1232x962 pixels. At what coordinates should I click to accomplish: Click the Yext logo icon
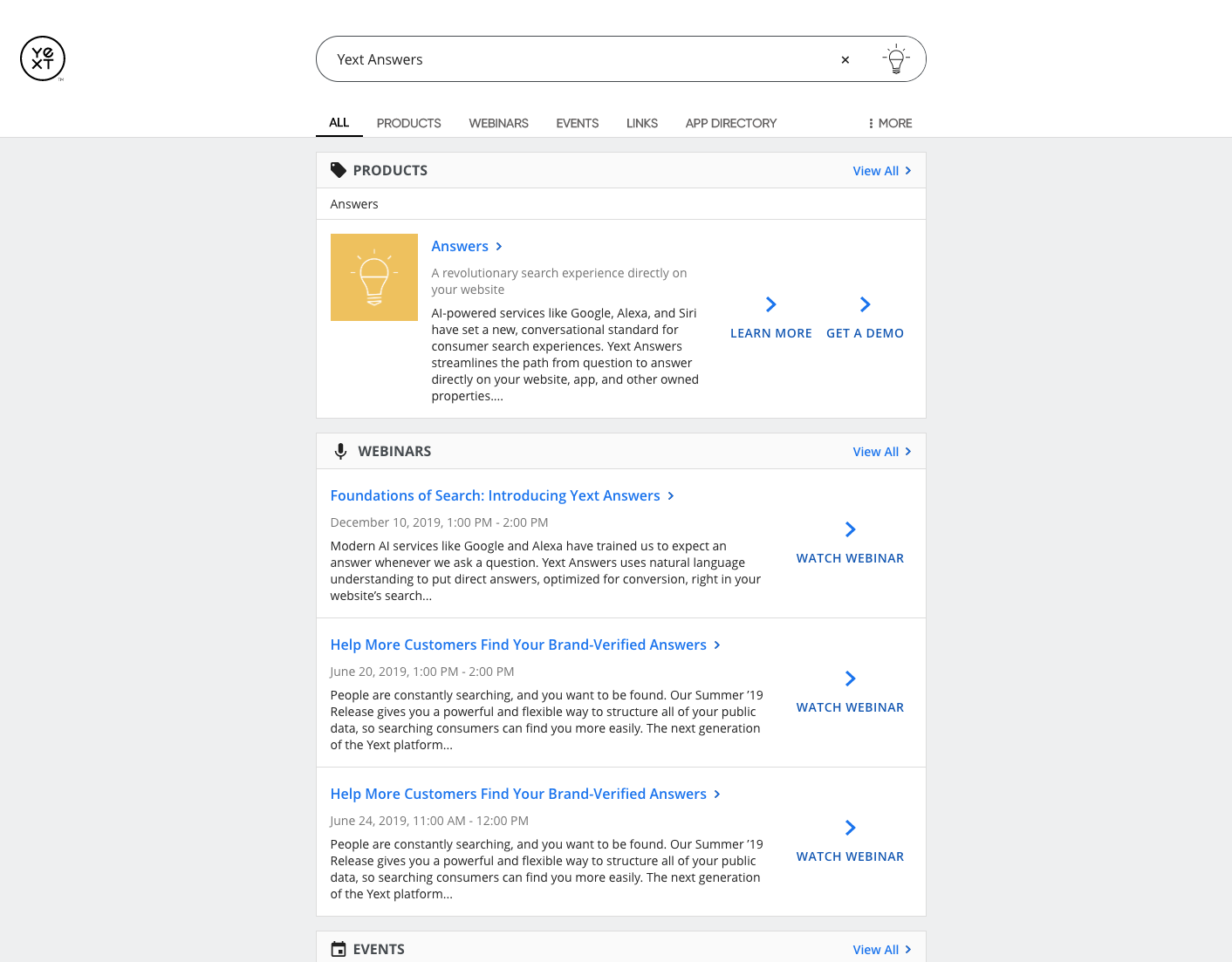43,58
